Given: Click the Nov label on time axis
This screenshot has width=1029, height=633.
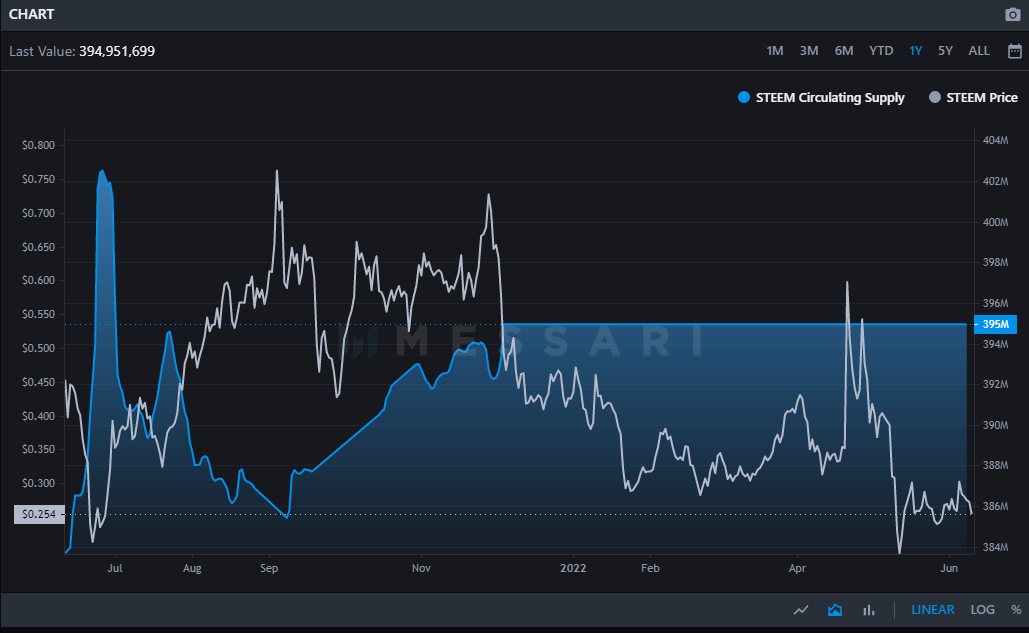Looking at the screenshot, I should [421, 568].
